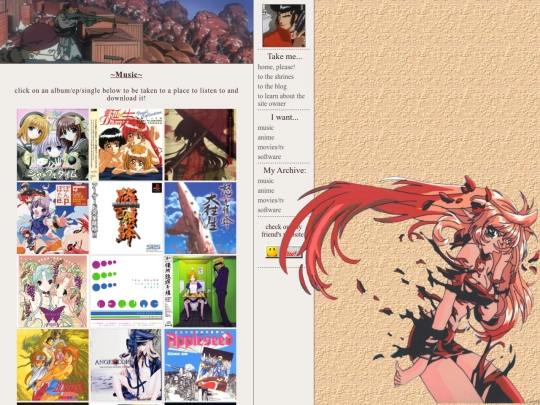Click the 'My Archive:' sidebar heading
The width and height of the screenshot is (540, 405).
coord(284,170)
